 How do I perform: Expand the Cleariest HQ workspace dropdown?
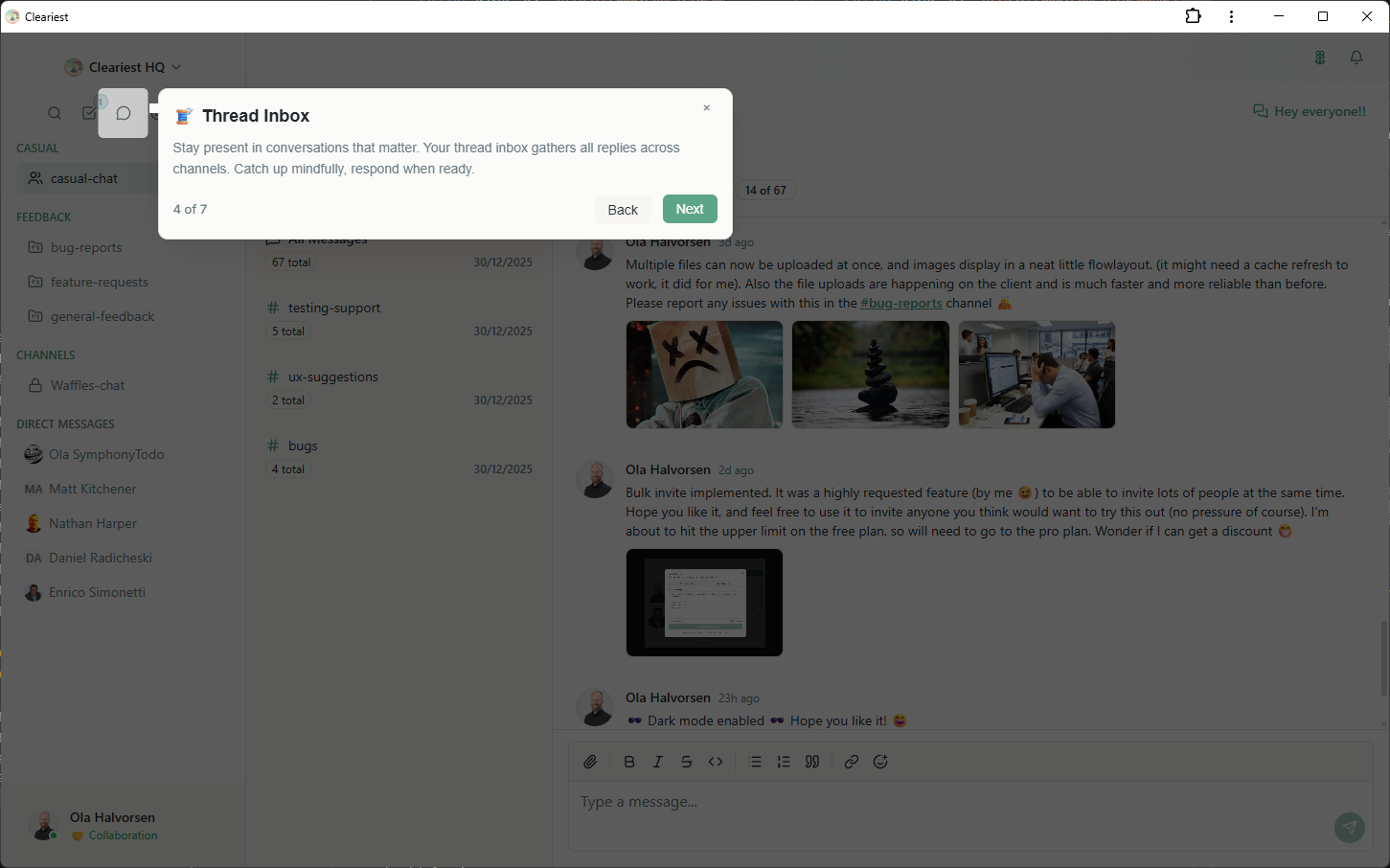tap(123, 67)
